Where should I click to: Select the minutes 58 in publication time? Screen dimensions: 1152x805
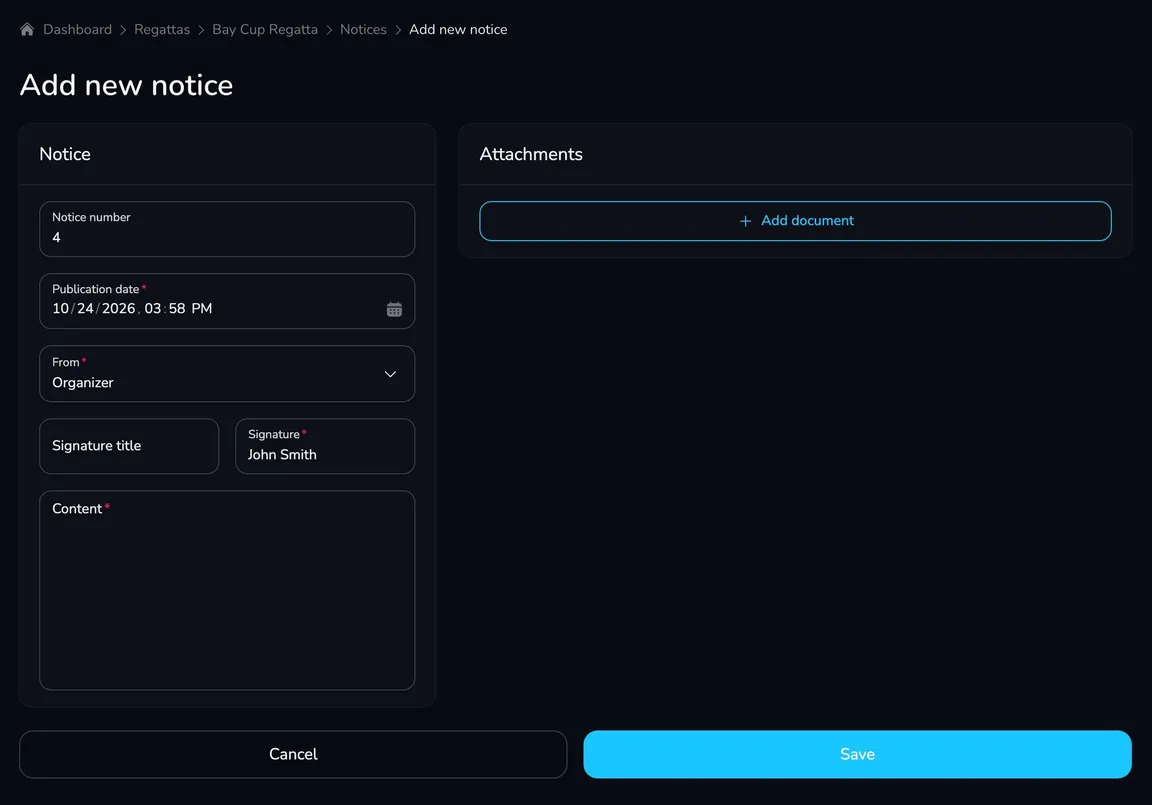click(x=177, y=308)
